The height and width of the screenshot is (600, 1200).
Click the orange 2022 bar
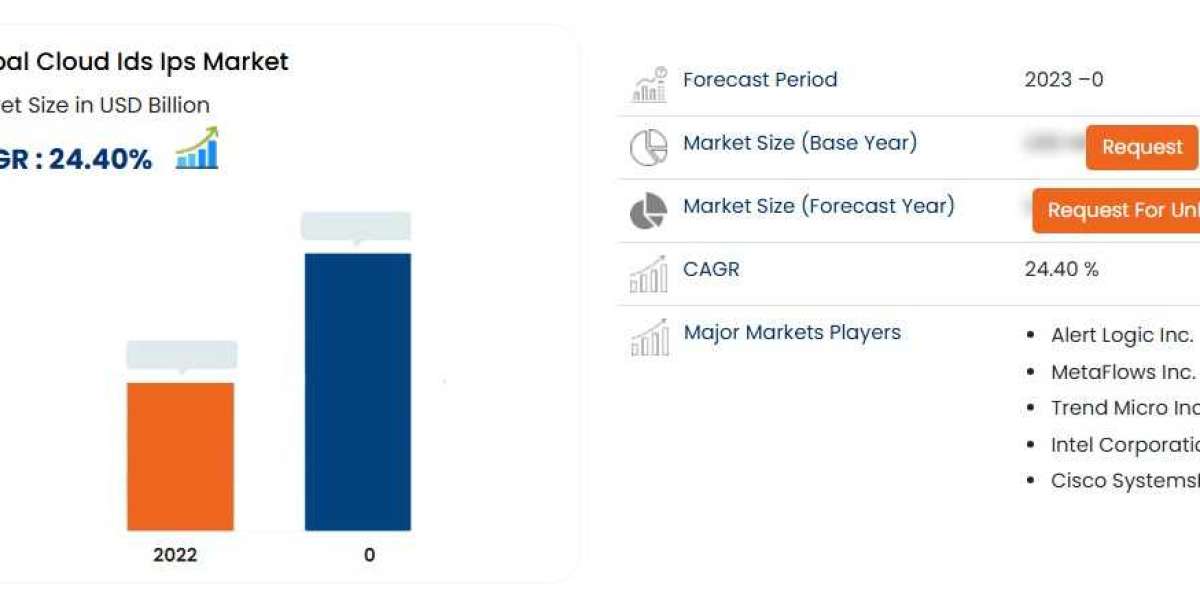[x=180, y=456]
